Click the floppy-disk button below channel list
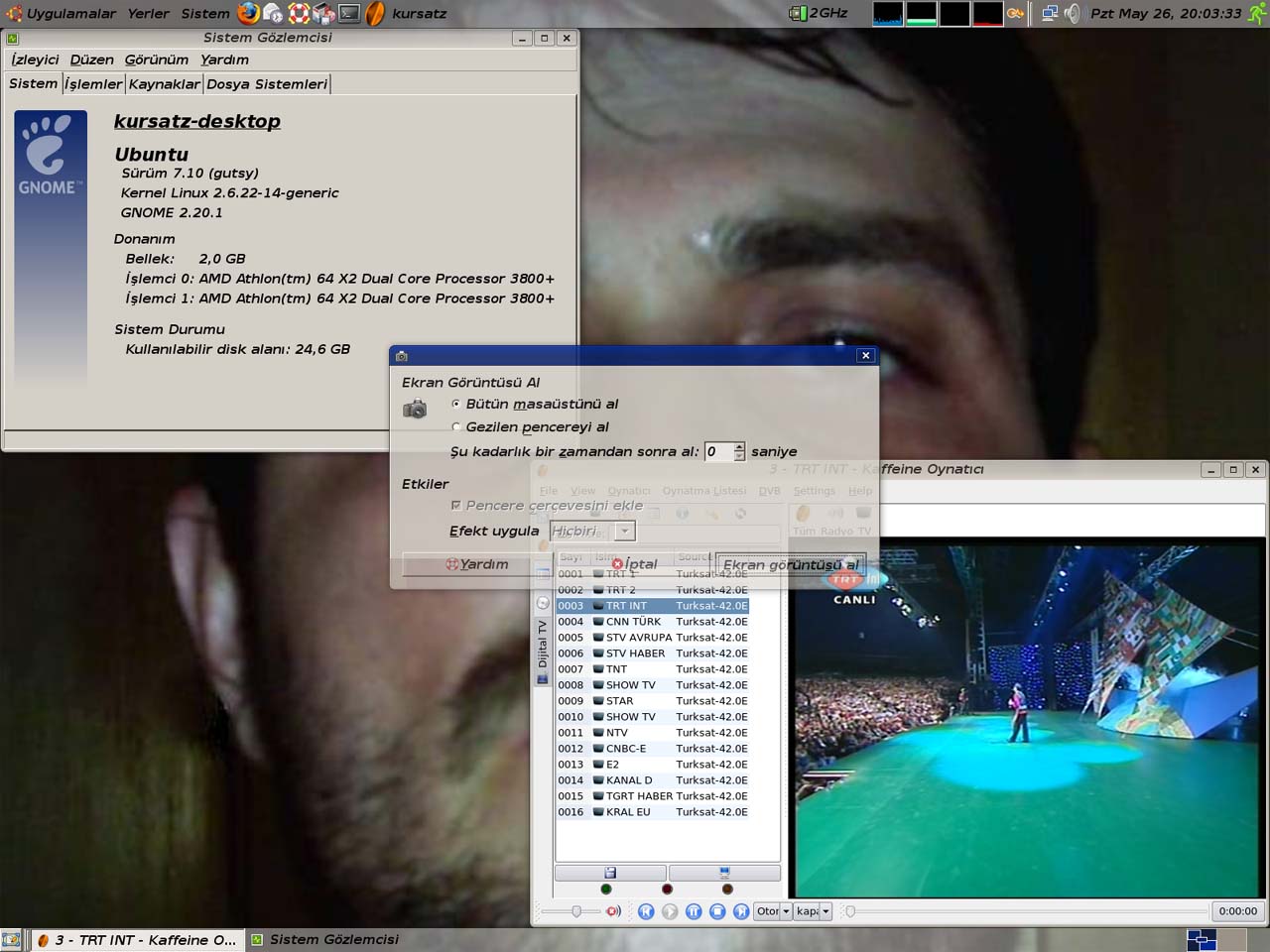Viewport: 1270px width, 952px height. click(610, 873)
